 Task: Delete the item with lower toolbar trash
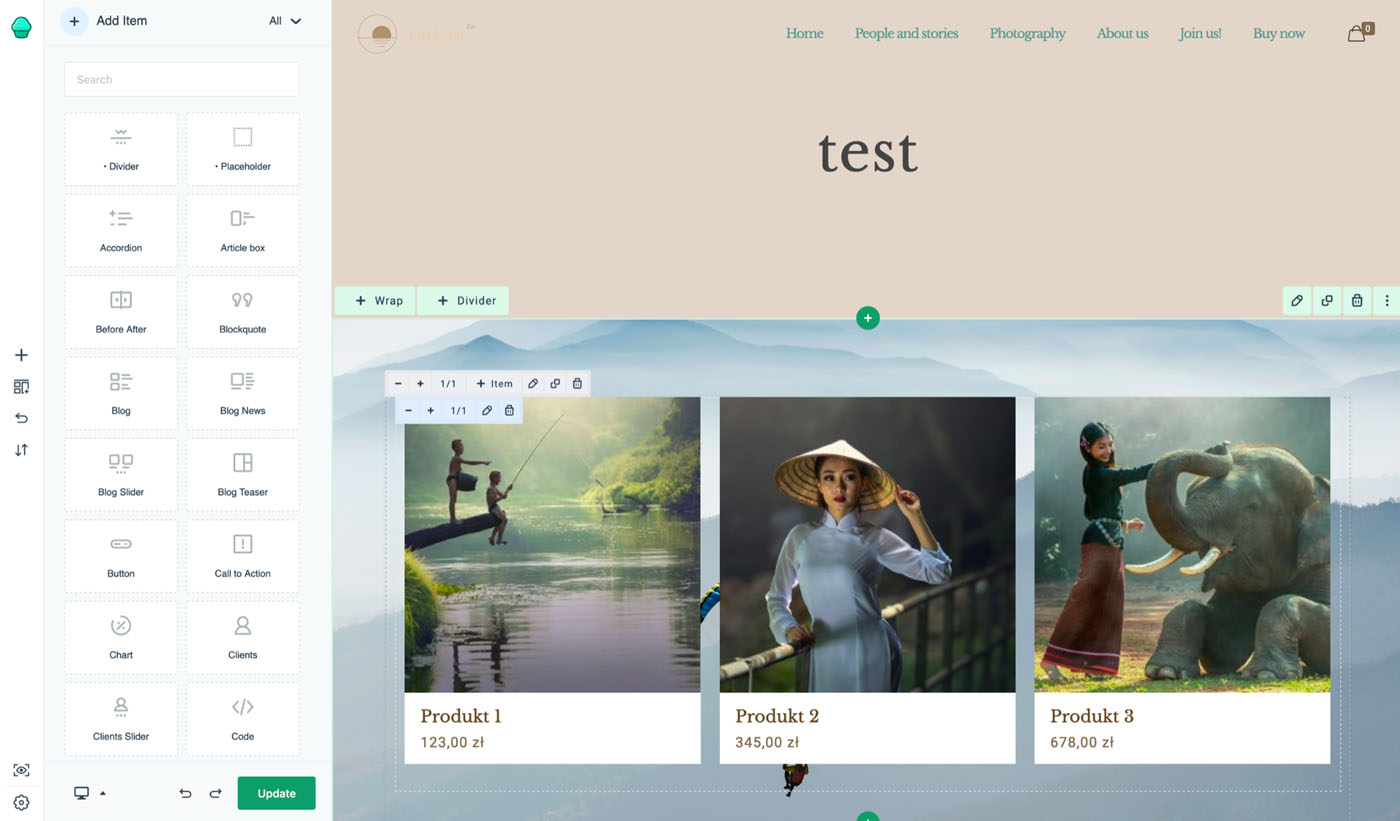pos(509,411)
